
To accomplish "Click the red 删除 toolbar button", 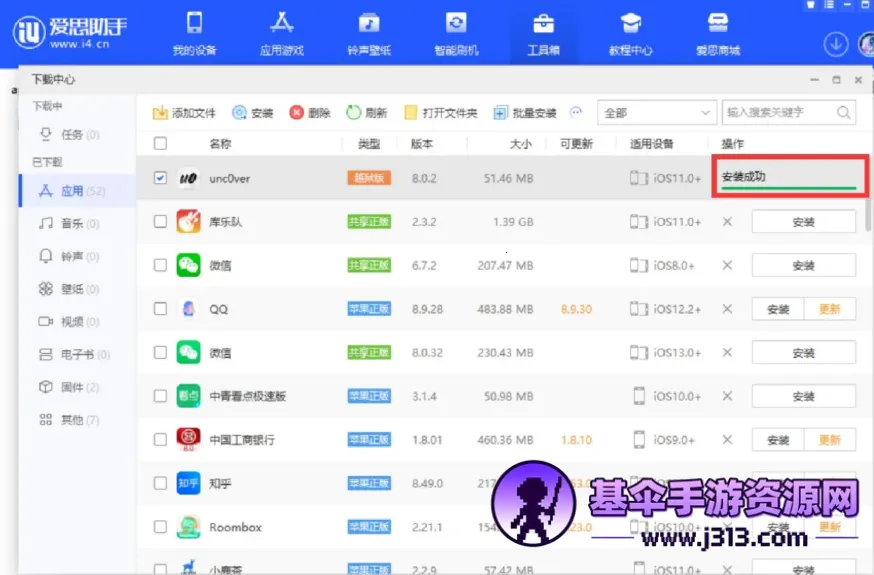I will click(310, 113).
